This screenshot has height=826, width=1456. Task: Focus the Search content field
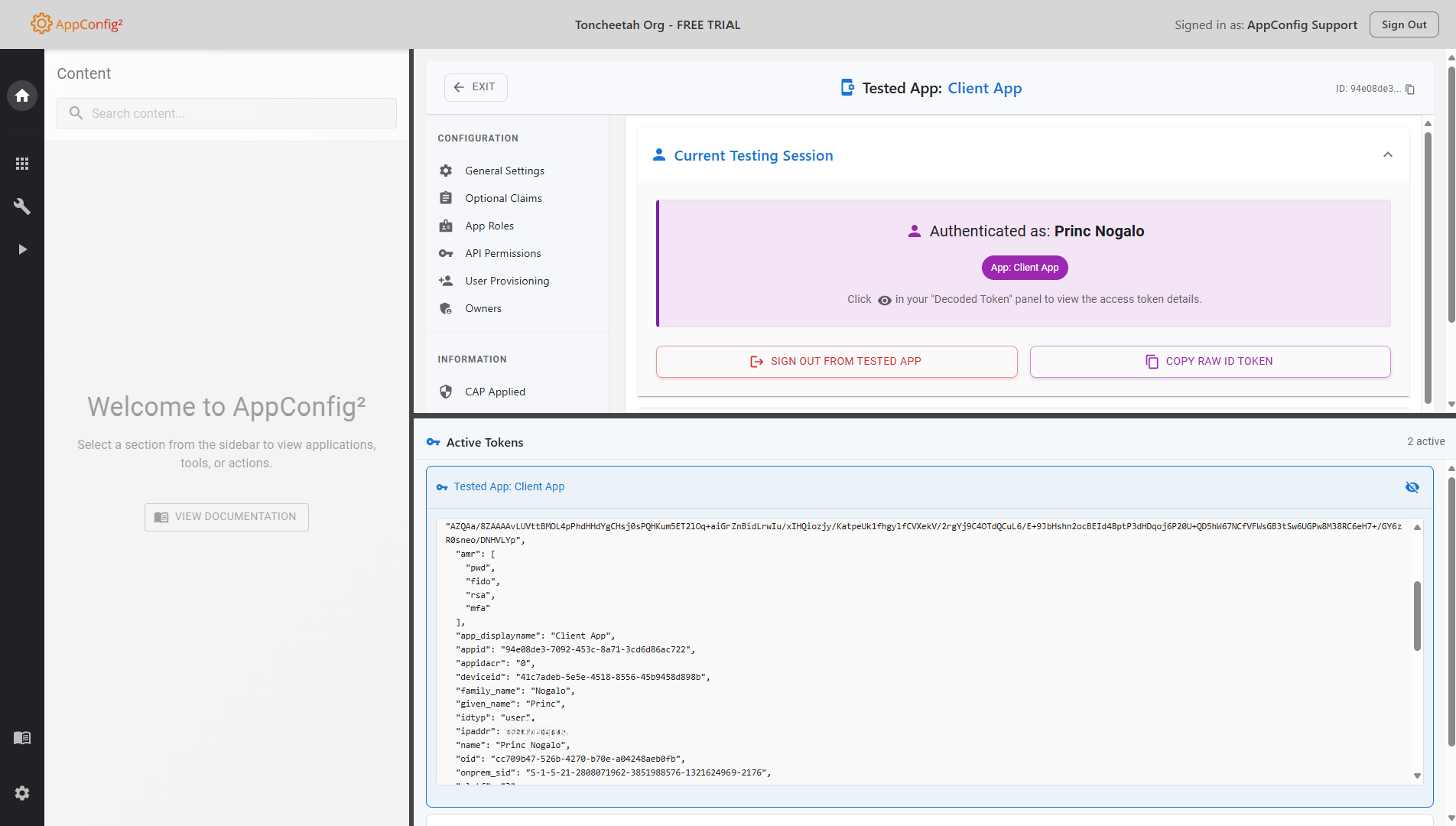(226, 113)
